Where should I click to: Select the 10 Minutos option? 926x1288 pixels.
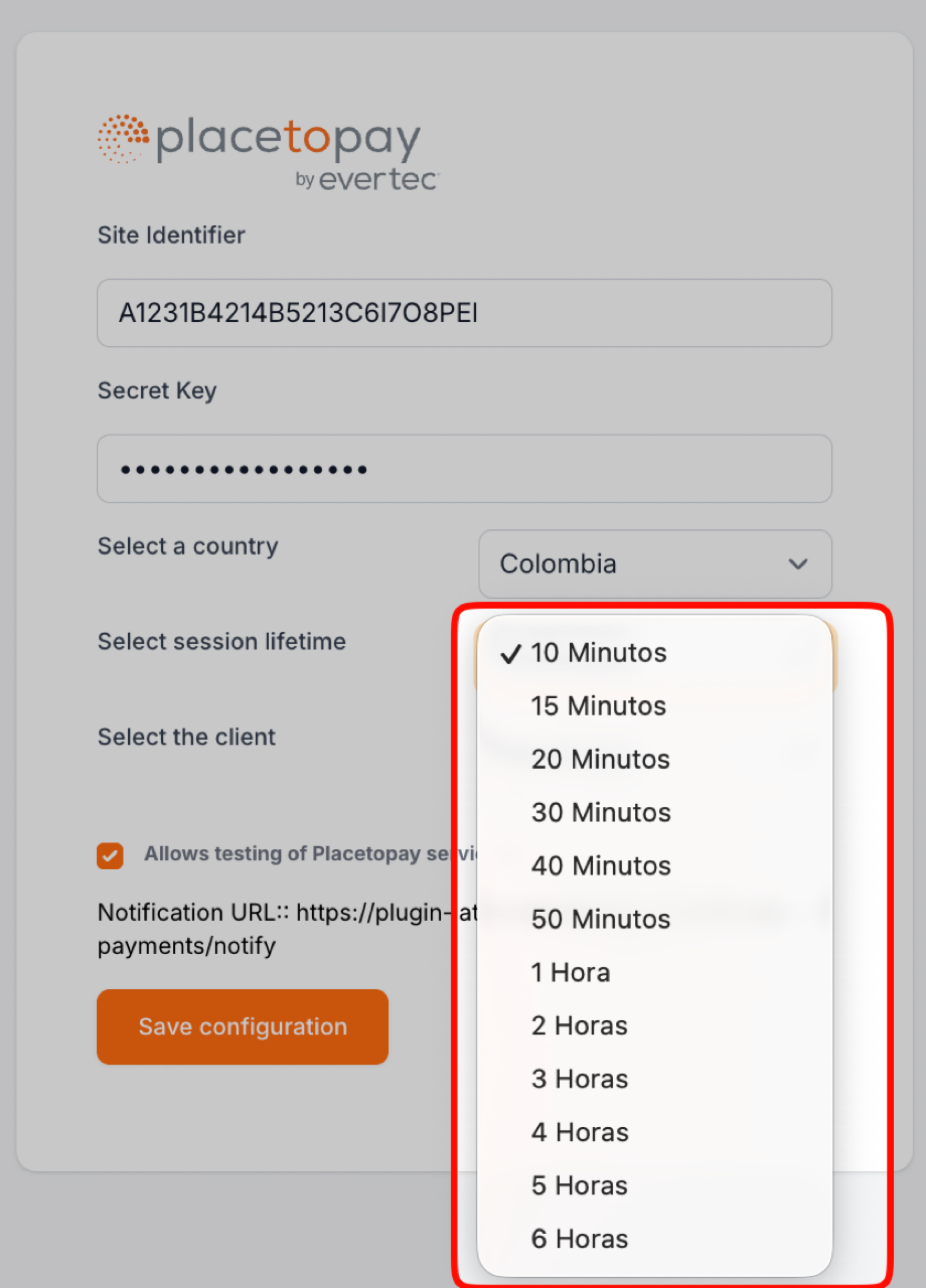tap(599, 652)
